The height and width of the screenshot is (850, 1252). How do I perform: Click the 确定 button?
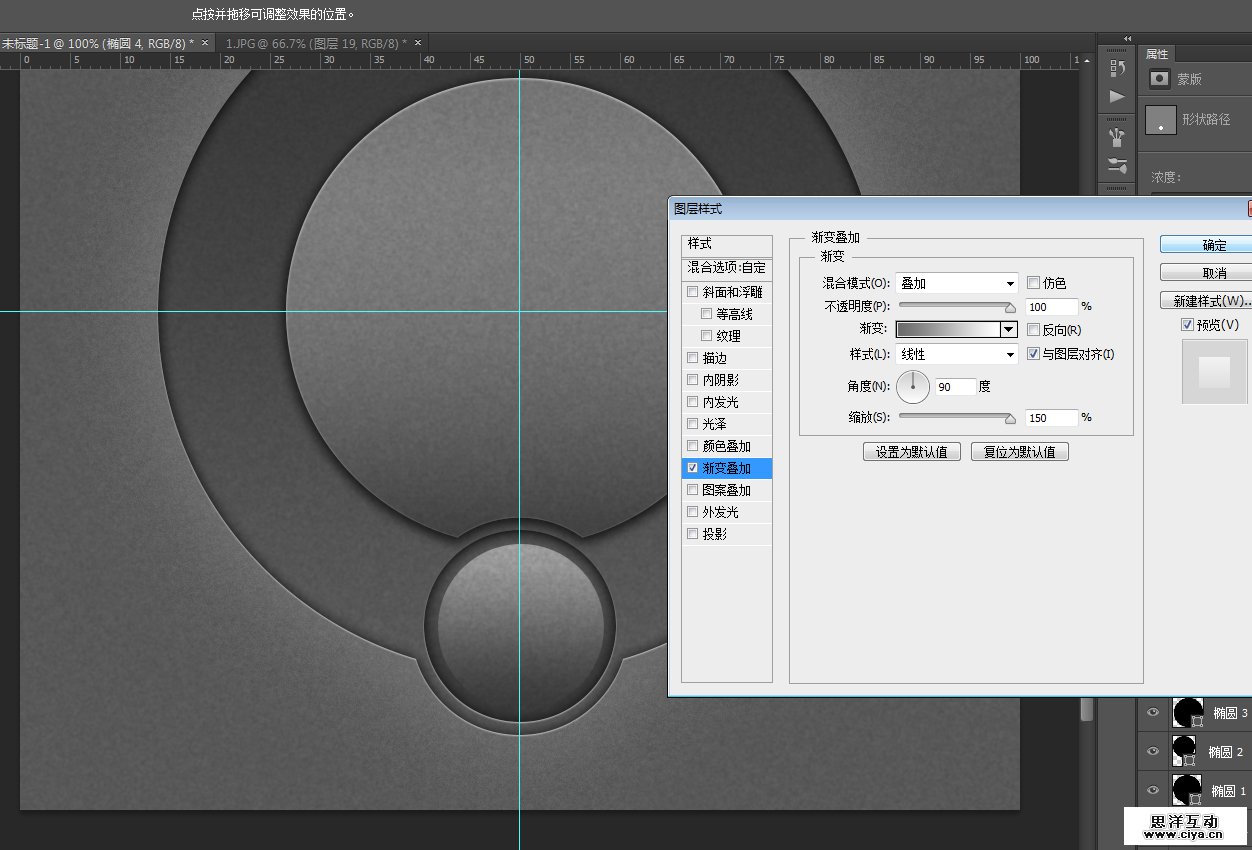point(1213,245)
